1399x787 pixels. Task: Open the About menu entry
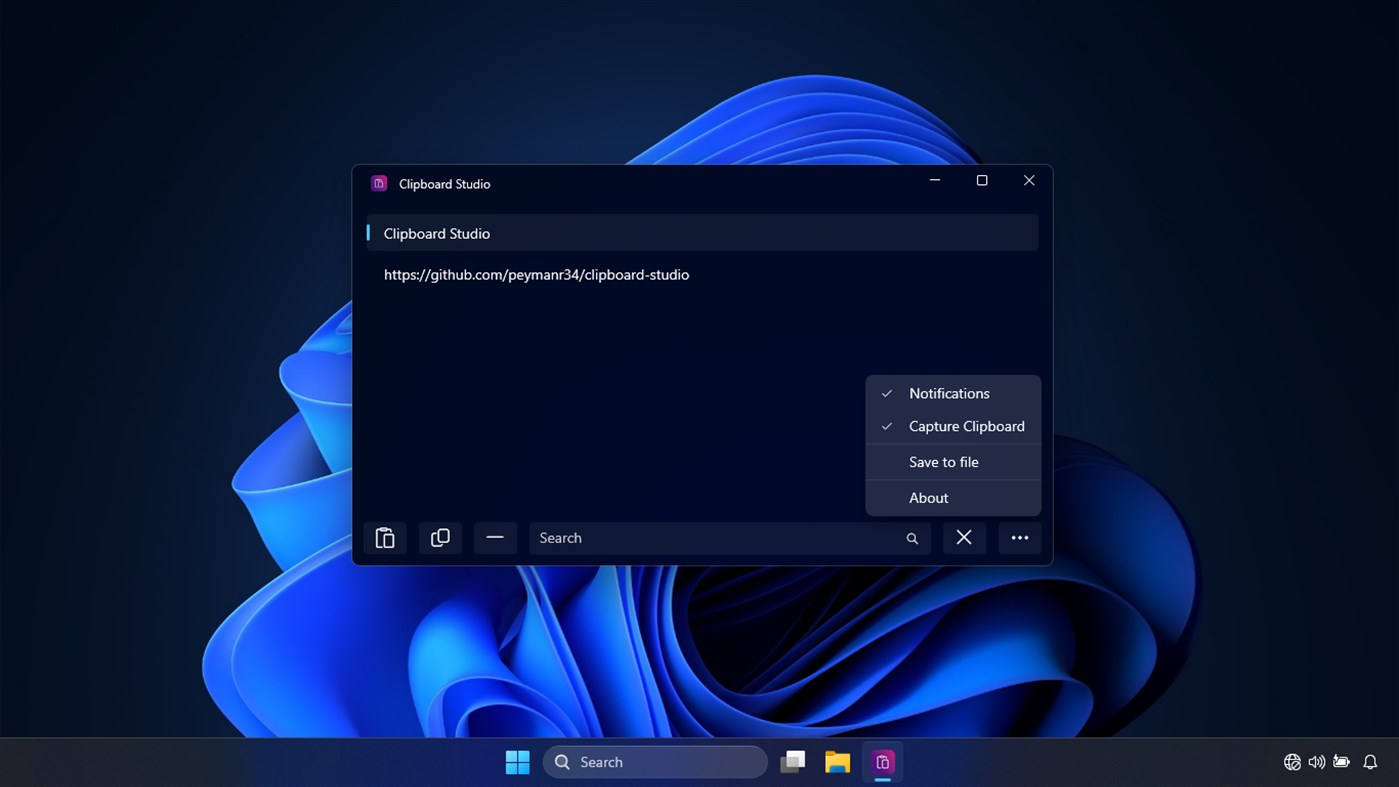pyautogui.click(x=953, y=498)
